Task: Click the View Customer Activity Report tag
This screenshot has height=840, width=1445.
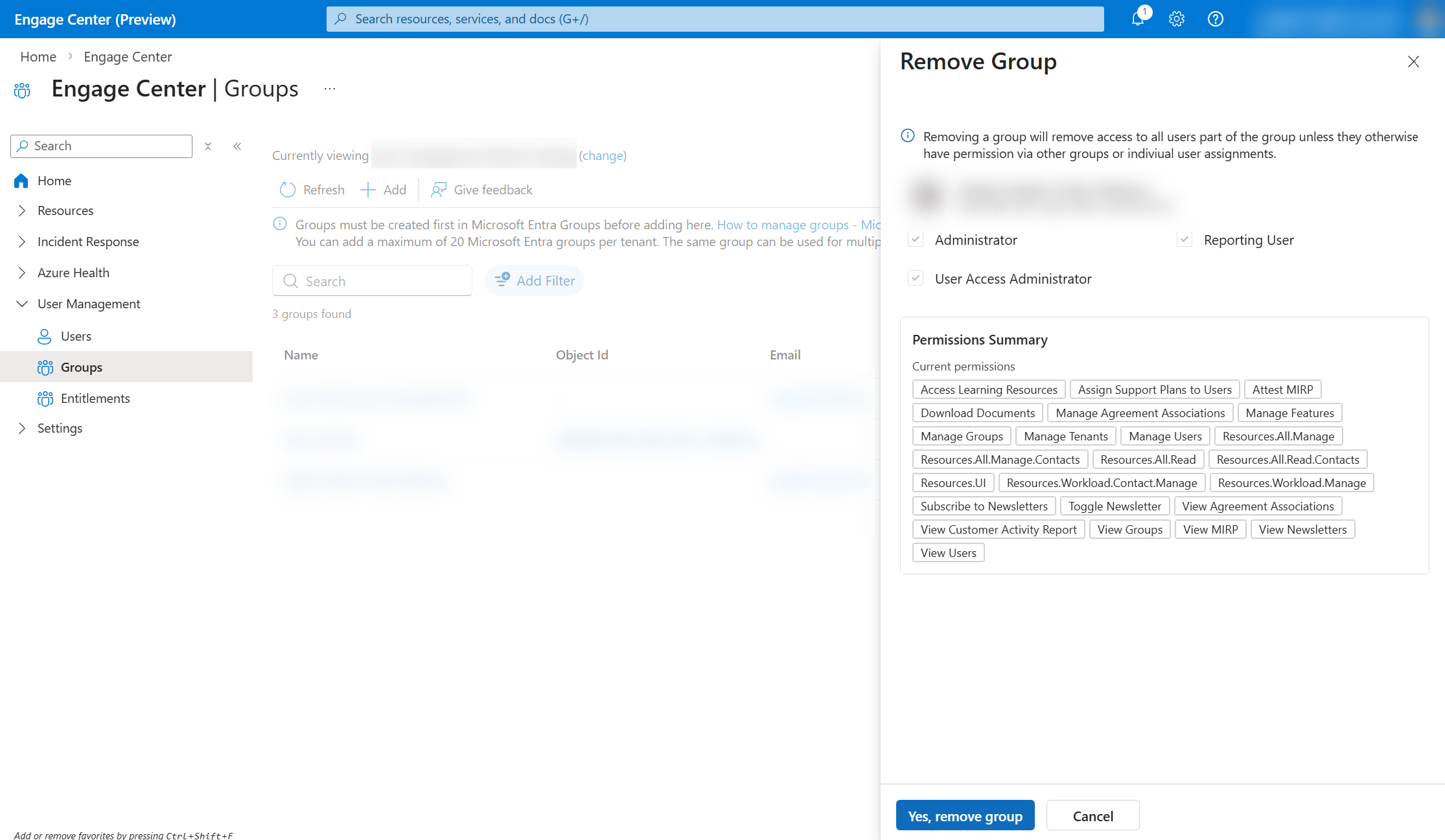Action: [999, 529]
